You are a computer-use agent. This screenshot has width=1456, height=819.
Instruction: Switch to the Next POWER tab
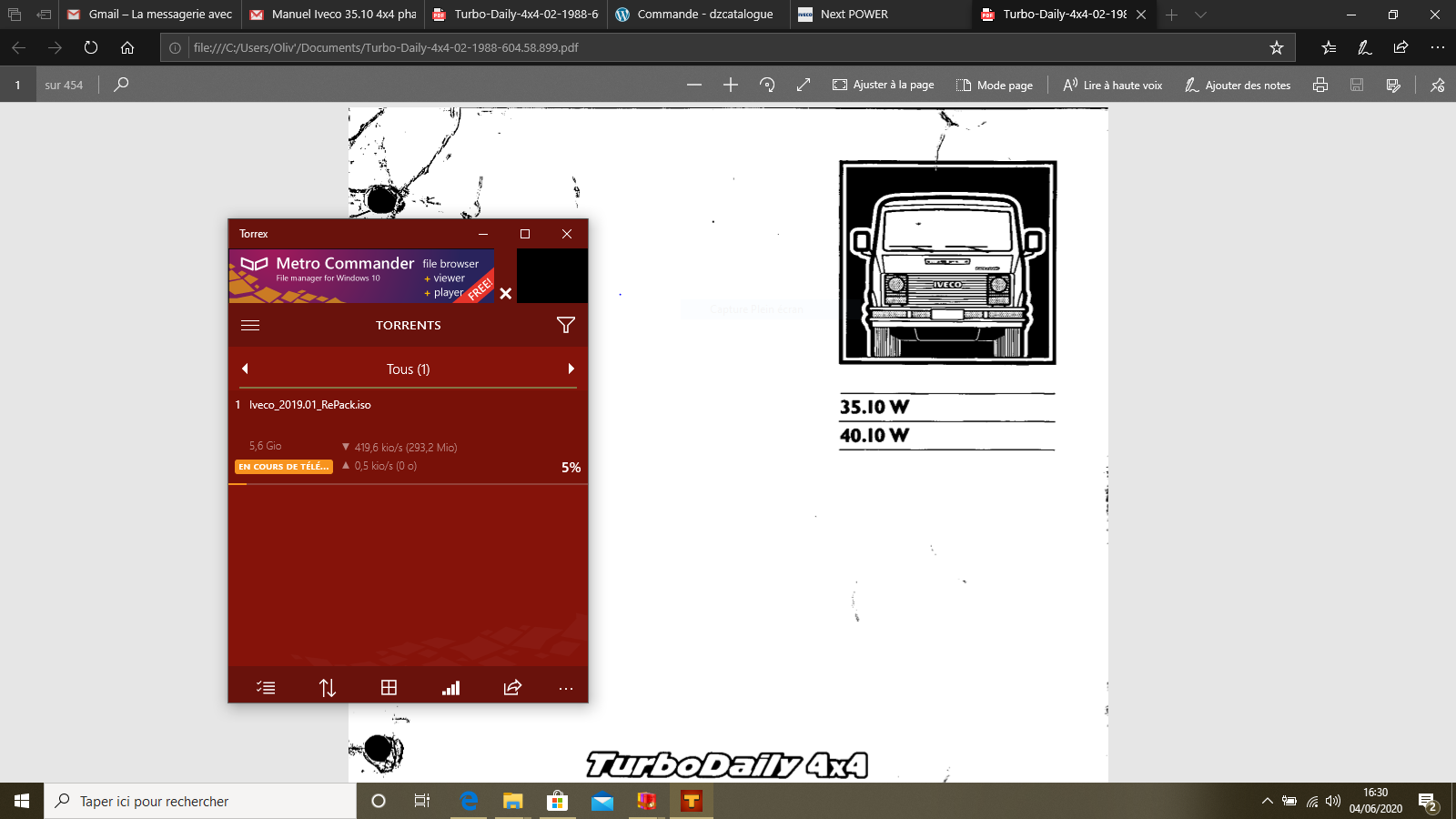pyautogui.click(x=854, y=15)
